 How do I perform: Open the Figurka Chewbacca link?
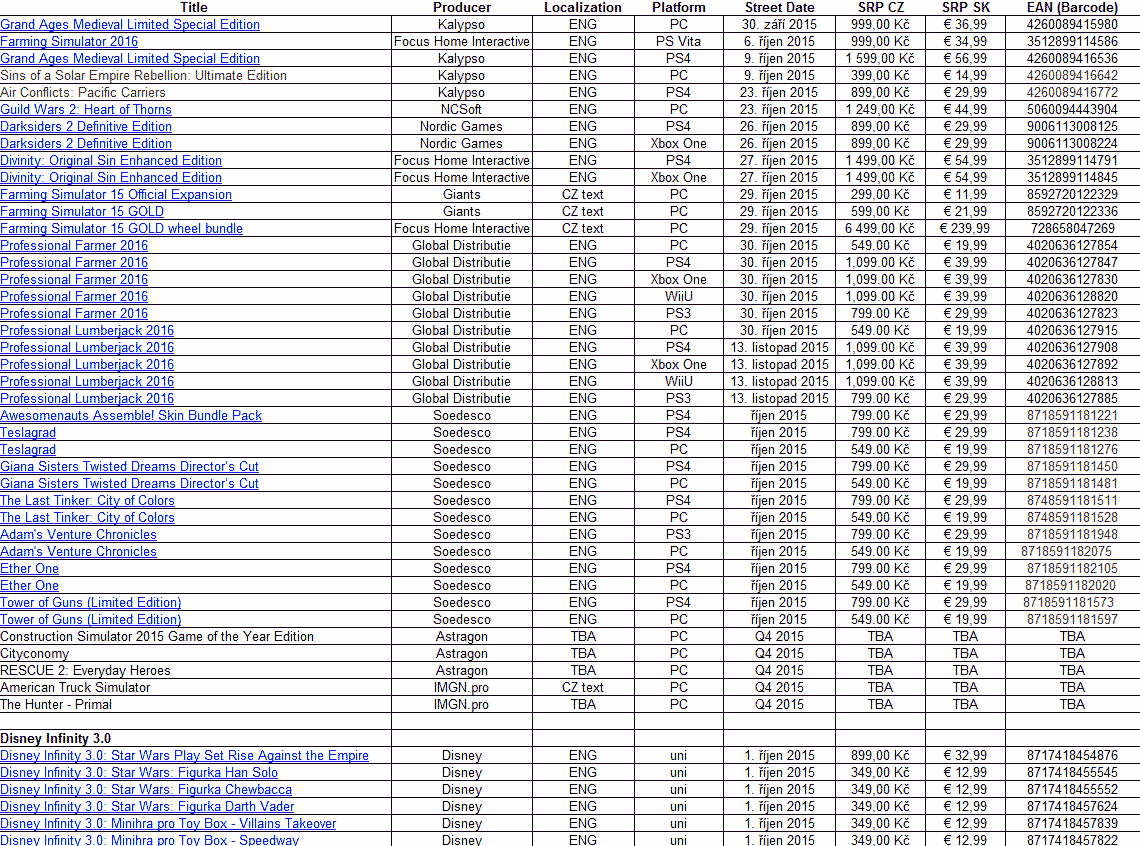click(146, 790)
